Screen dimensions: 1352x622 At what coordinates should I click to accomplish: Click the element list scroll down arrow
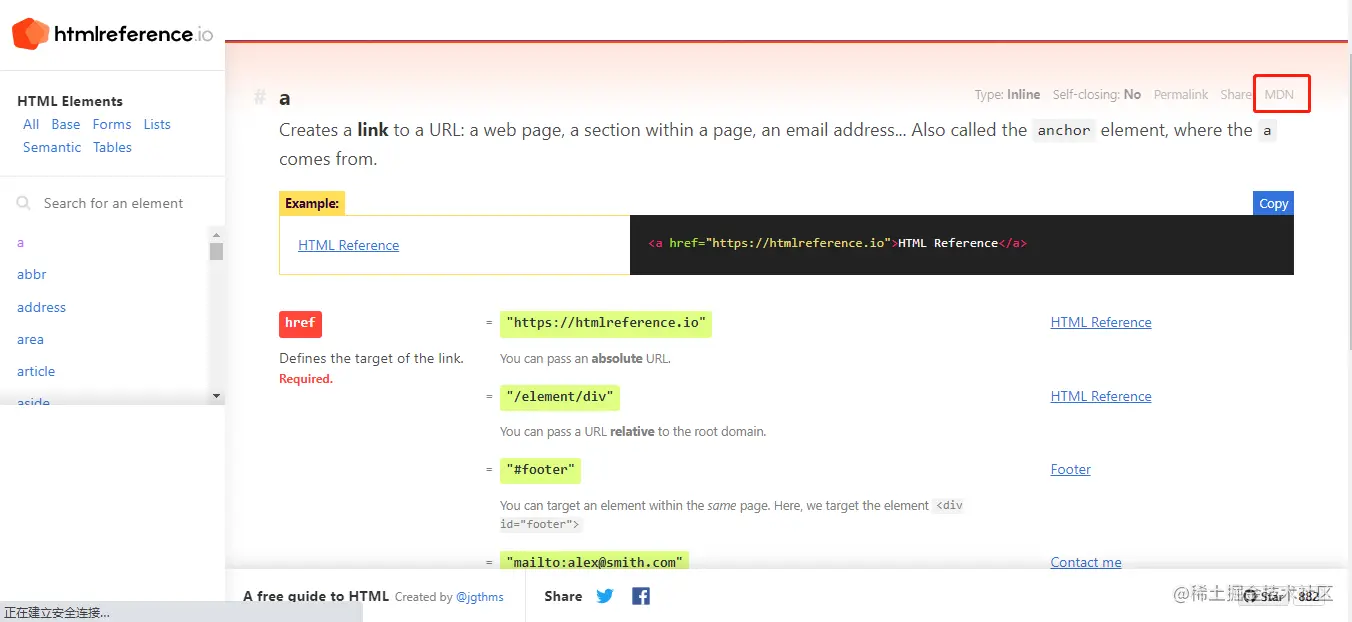coord(216,396)
